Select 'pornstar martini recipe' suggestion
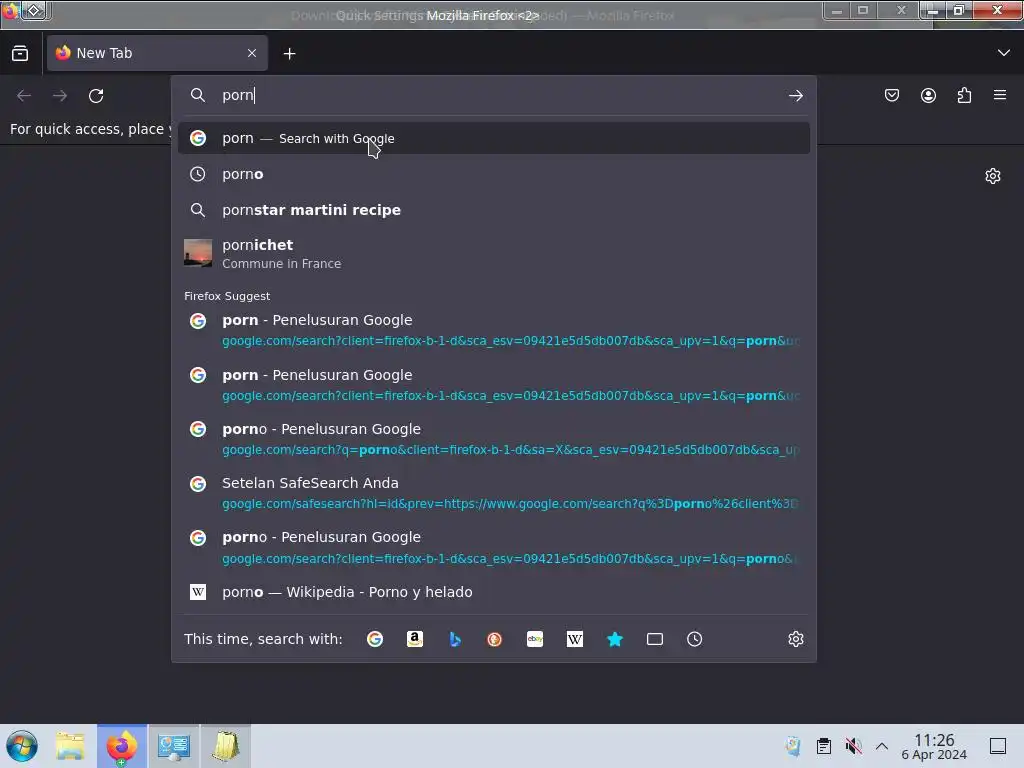 [494, 210]
